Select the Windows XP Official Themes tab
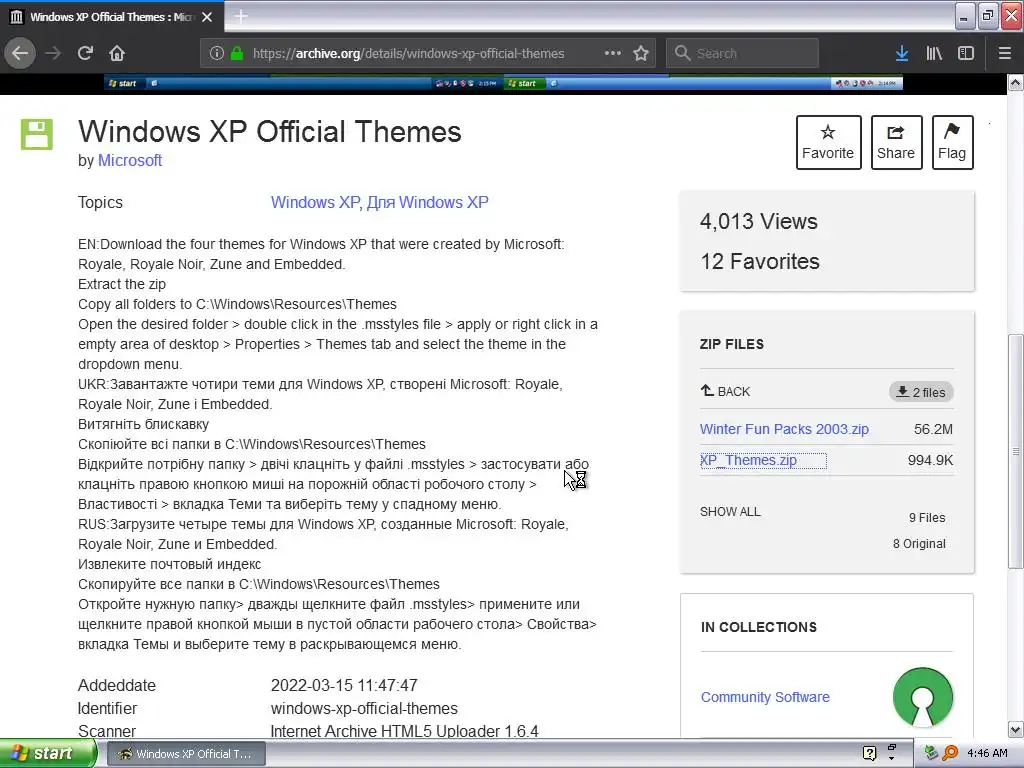1024x768 pixels. click(x=112, y=17)
